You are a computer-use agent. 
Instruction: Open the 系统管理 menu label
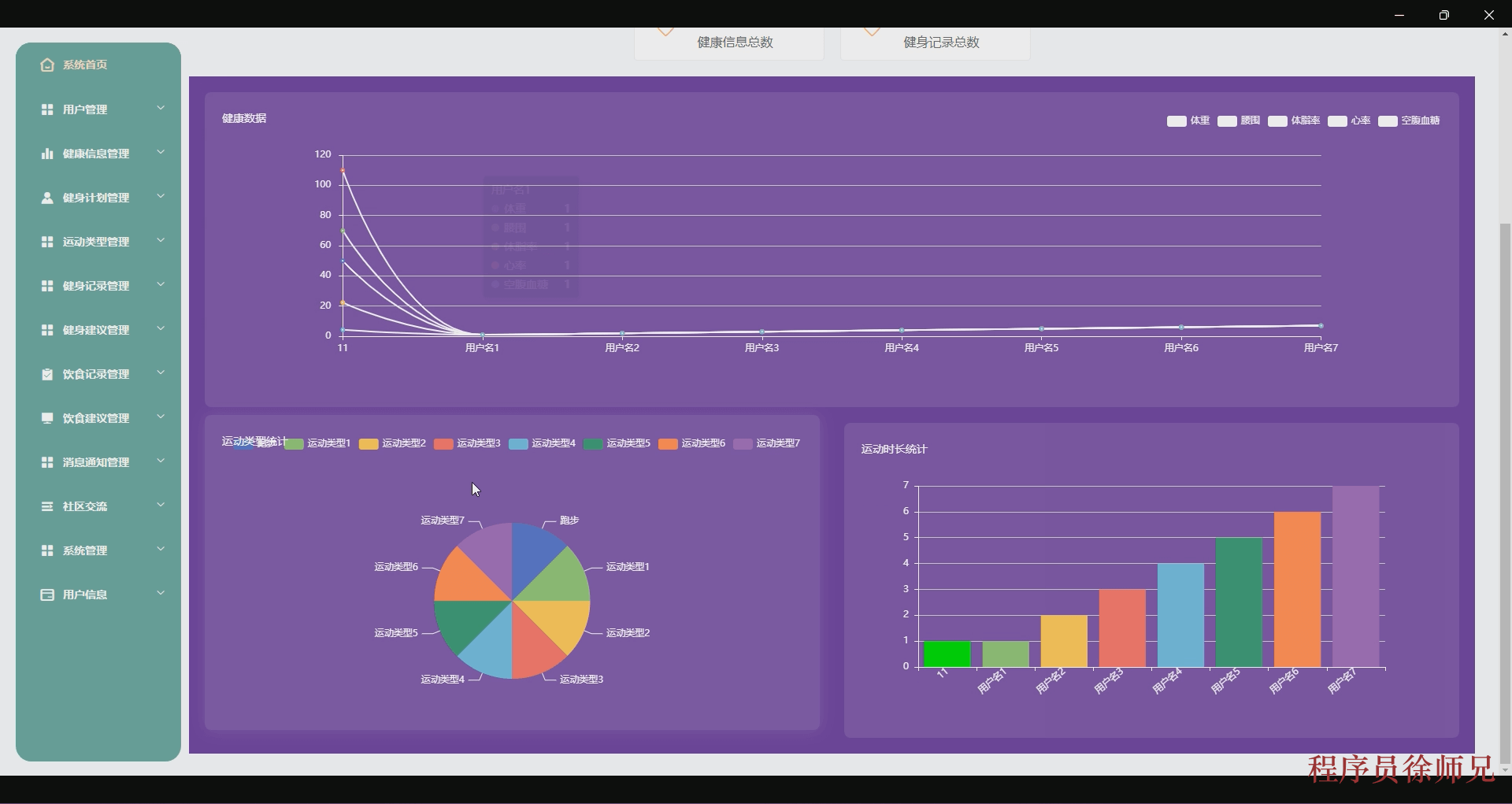[85, 550]
